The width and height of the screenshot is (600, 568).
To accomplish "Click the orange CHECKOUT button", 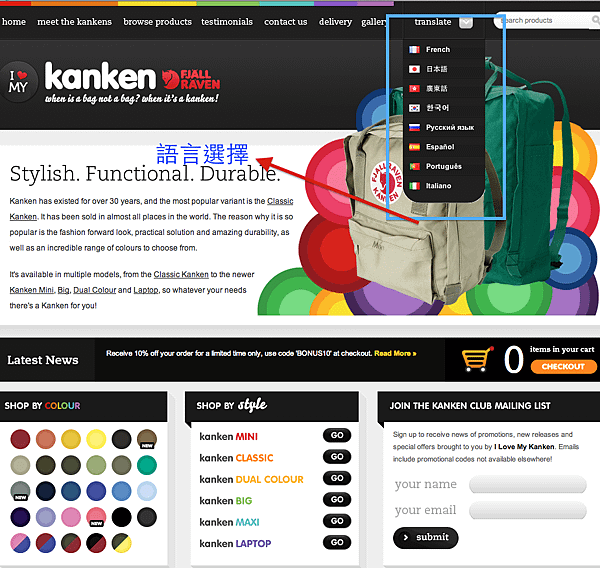I will (563, 367).
